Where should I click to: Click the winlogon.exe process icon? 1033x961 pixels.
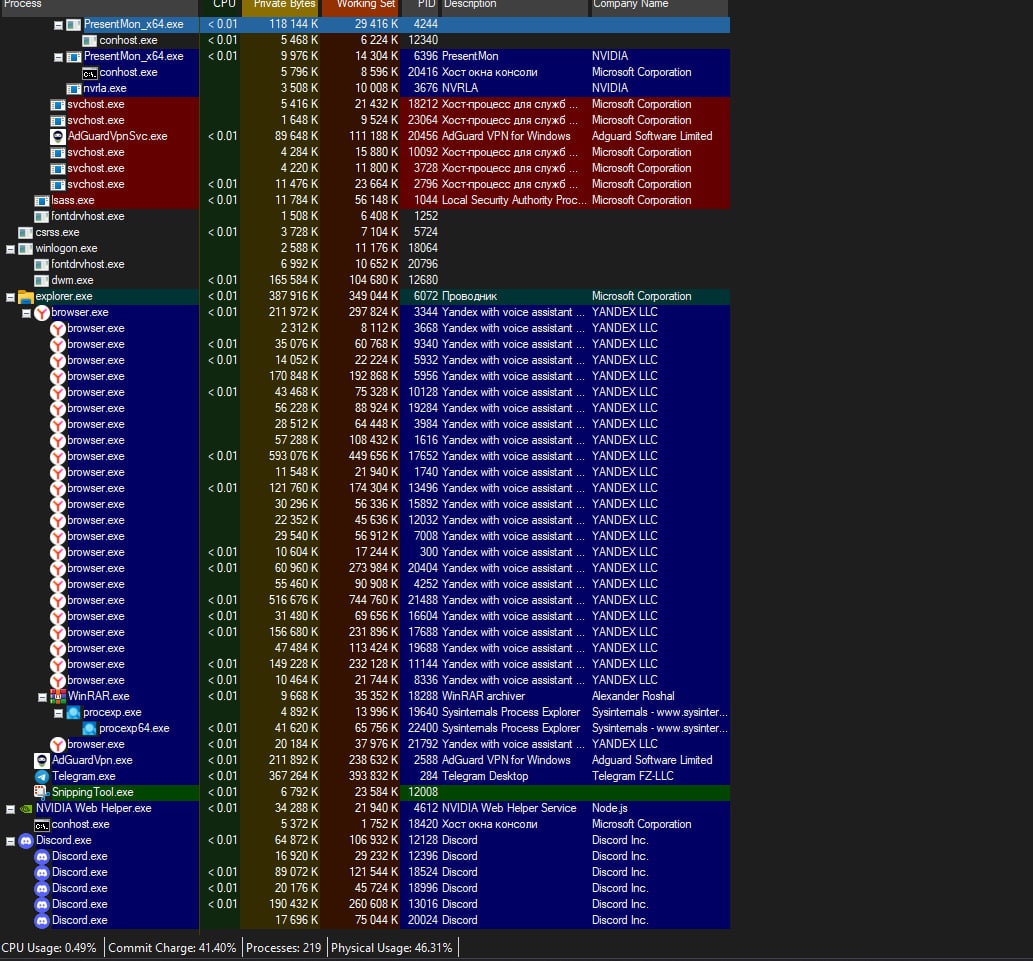pyautogui.click(x=26, y=248)
